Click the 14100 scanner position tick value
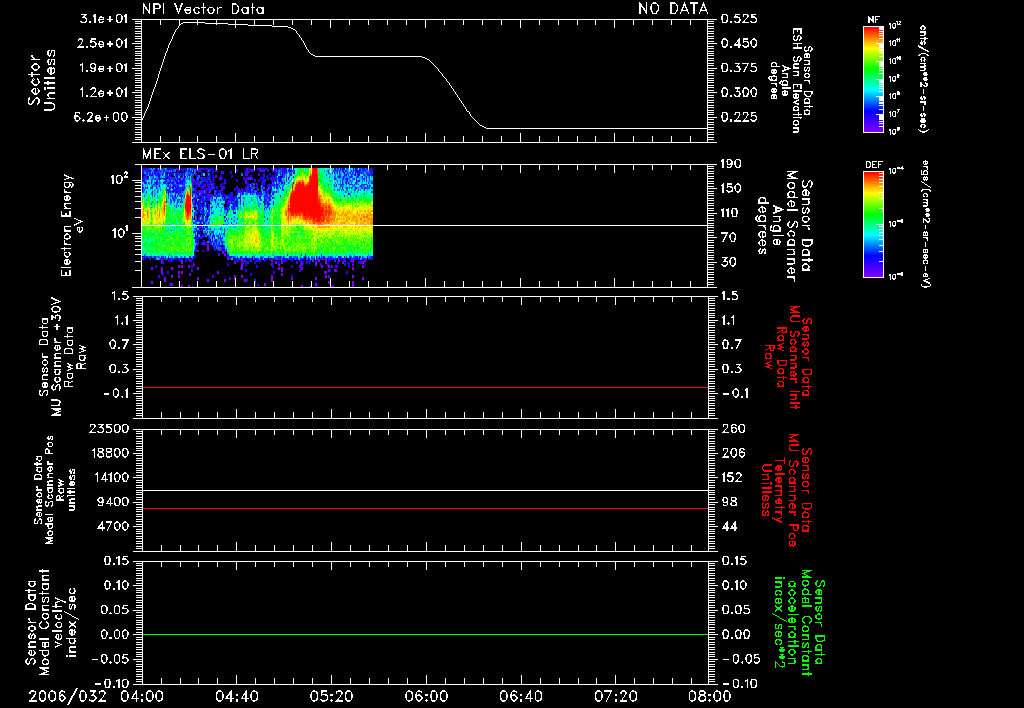 click(x=109, y=477)
